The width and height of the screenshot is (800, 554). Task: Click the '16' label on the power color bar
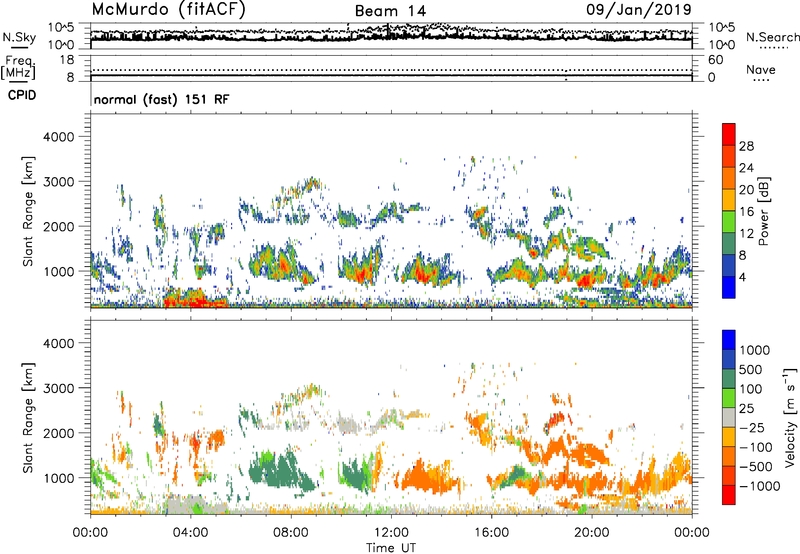pyautogui.click(x=746, y=212)
